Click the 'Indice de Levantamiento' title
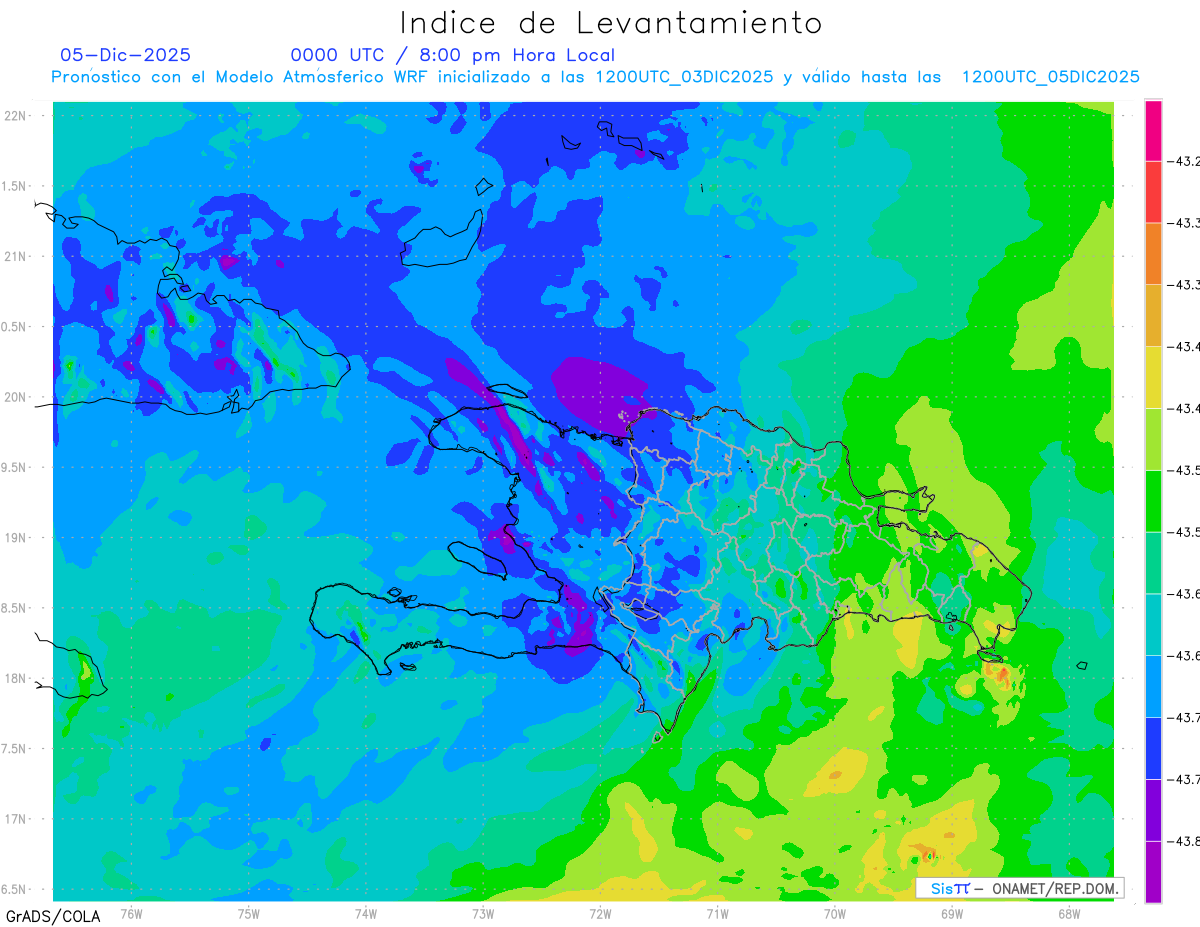Image resolution: width=1200 pixels, height=927 pixels. [x=610, y=23]
